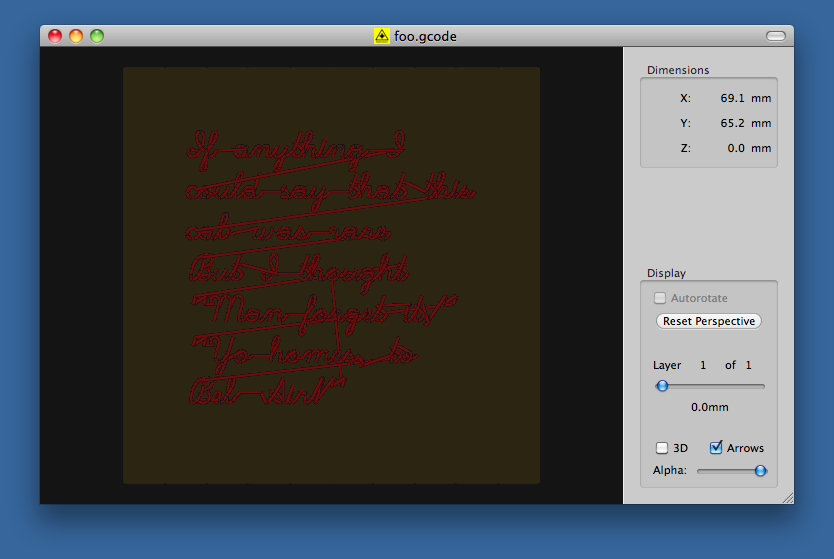Click the Y dimension value 65.2
The height and width of the screenshot is (559, 834).
coord(733,123)
